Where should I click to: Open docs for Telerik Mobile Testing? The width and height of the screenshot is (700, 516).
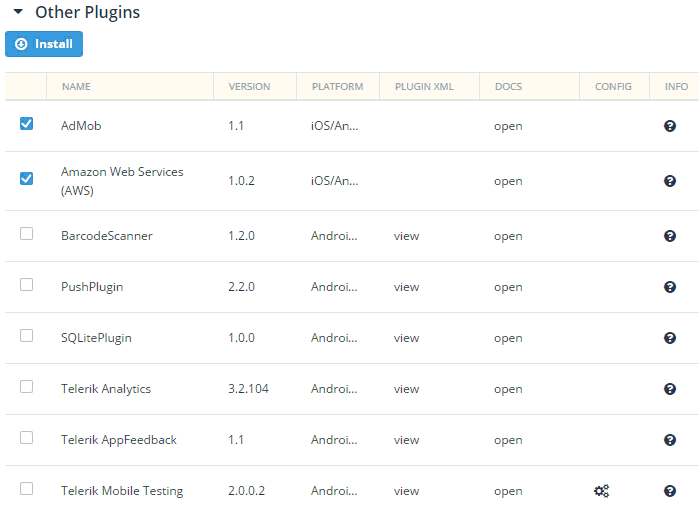click(508, 492)
